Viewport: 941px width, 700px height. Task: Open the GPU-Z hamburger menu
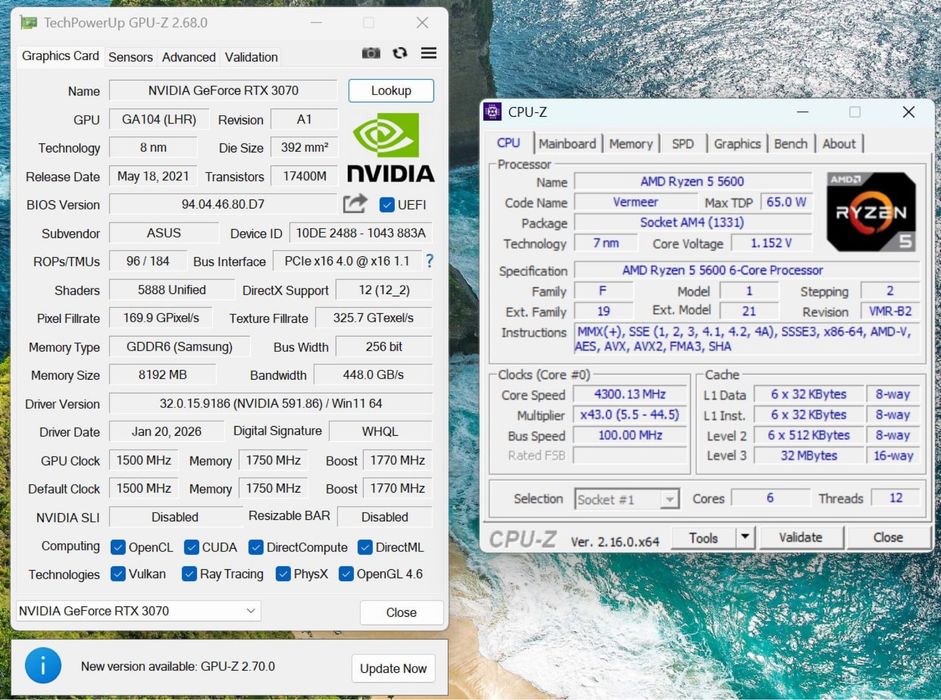[428, 53]
